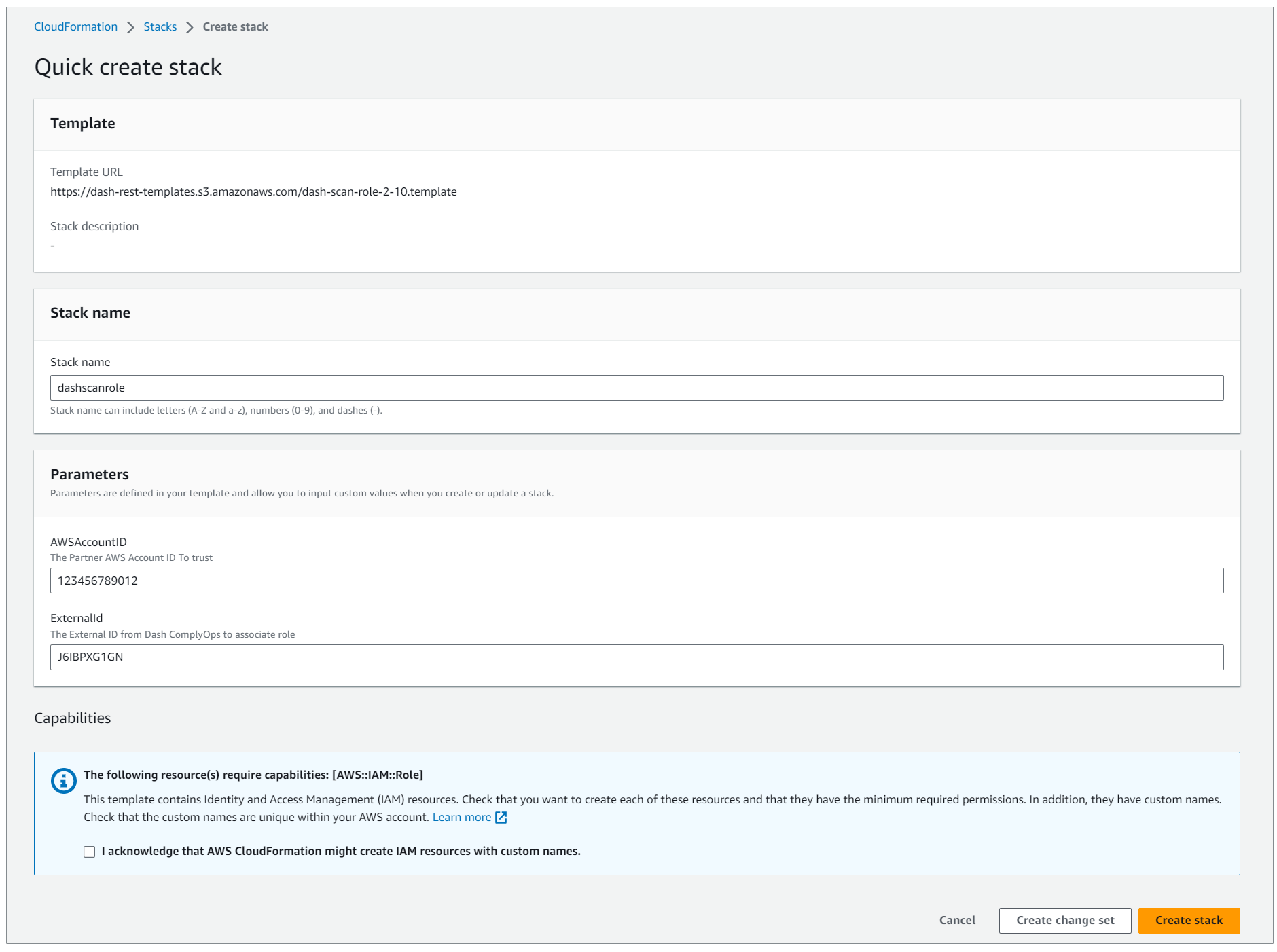Click the CloudFormation breadcrumb link
Image resolution: width=1277 pixels, height=952 pixels.
[x=75, y=26]
